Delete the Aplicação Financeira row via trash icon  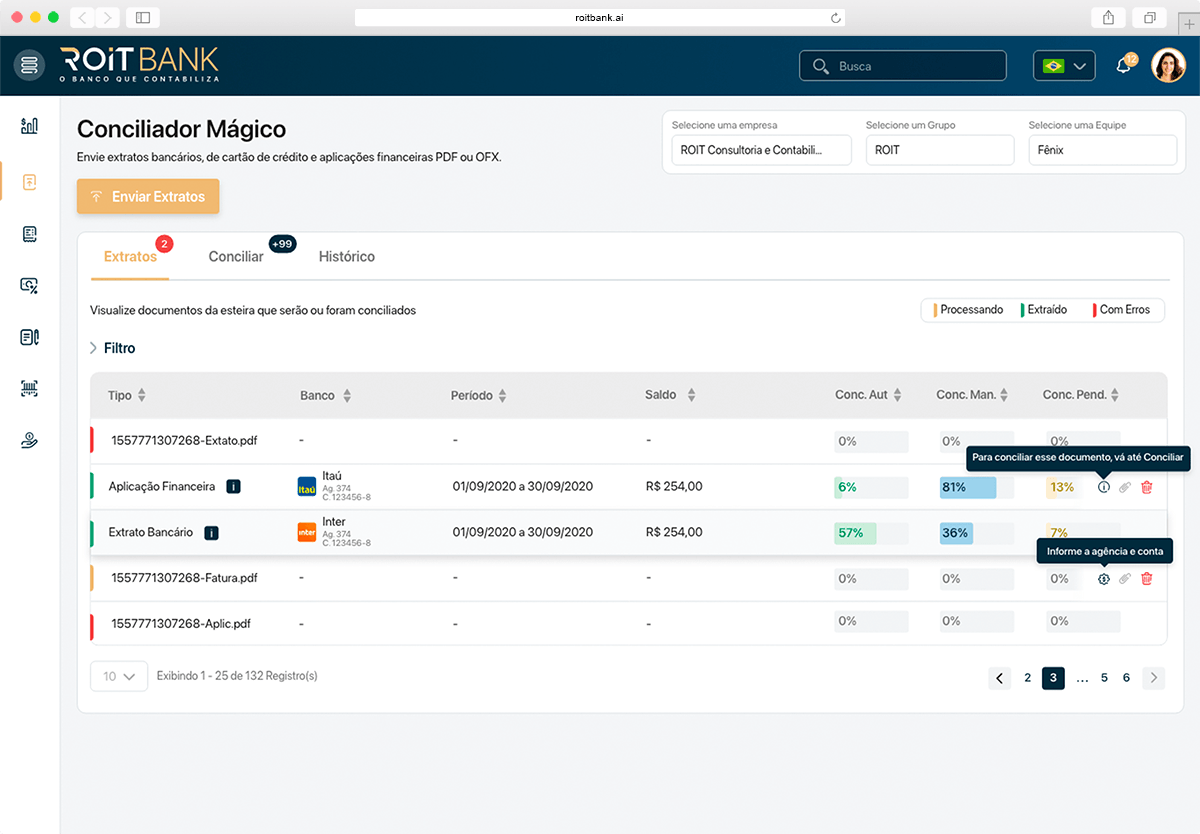click(x=1147, y=487)
